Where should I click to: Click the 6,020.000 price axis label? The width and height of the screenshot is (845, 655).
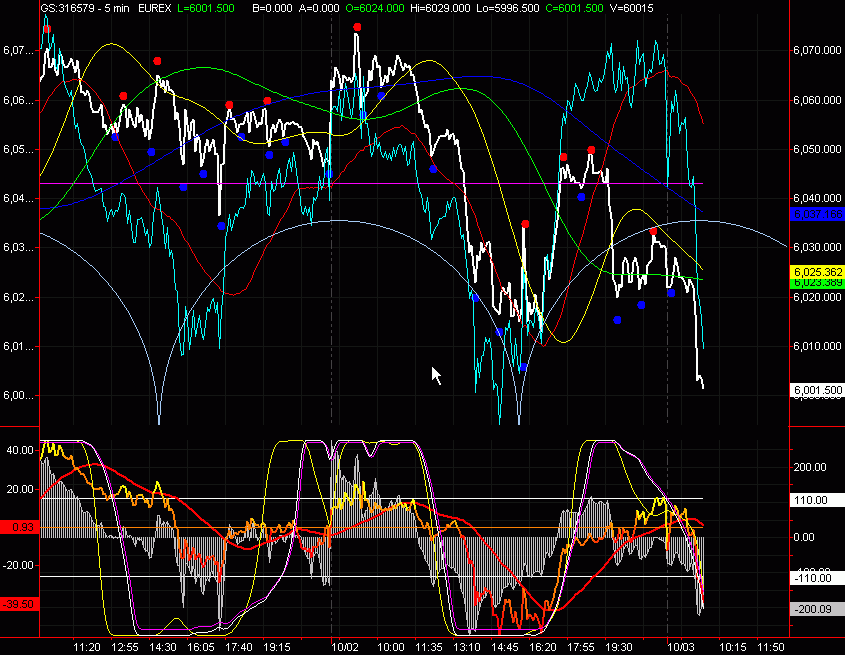point(817,297)
